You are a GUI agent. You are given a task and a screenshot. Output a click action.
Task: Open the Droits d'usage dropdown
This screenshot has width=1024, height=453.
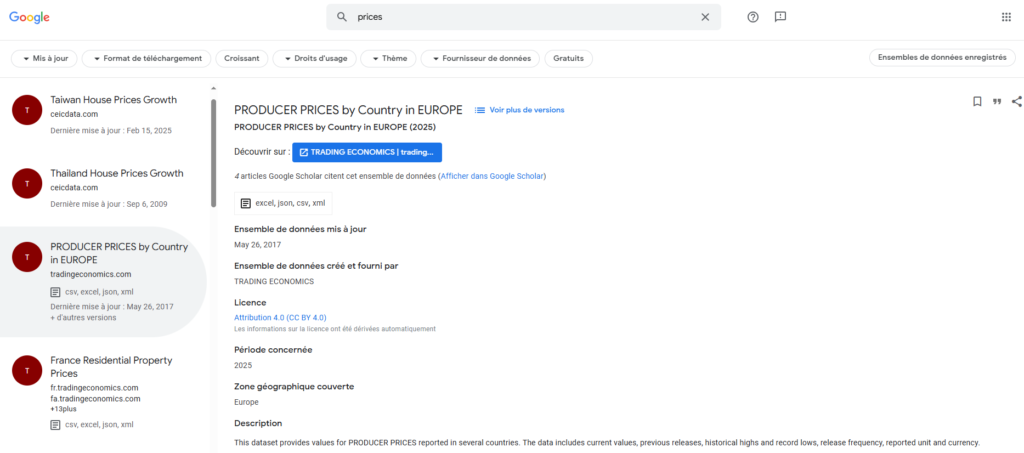point(315,59)
